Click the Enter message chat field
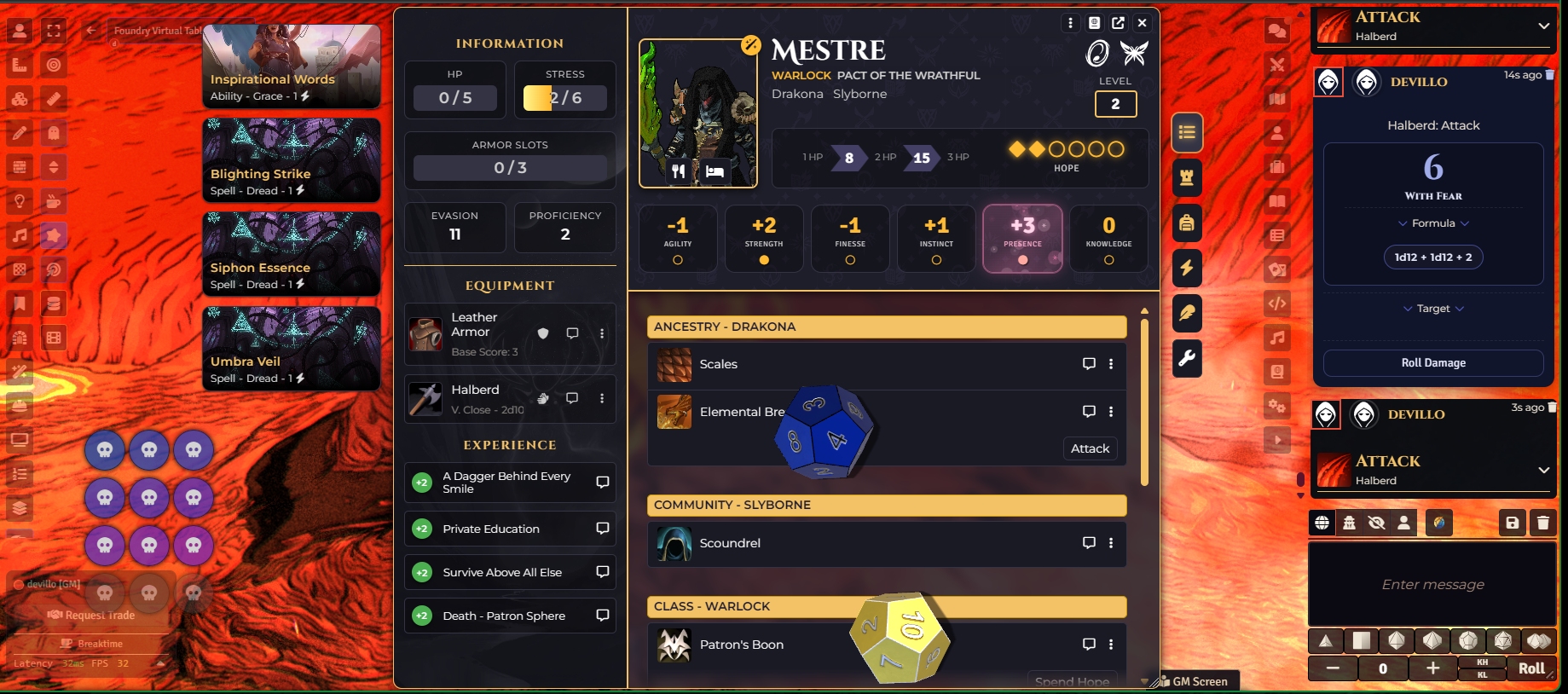Viewport: 1568px width, 694px height. pos(1432,584)
